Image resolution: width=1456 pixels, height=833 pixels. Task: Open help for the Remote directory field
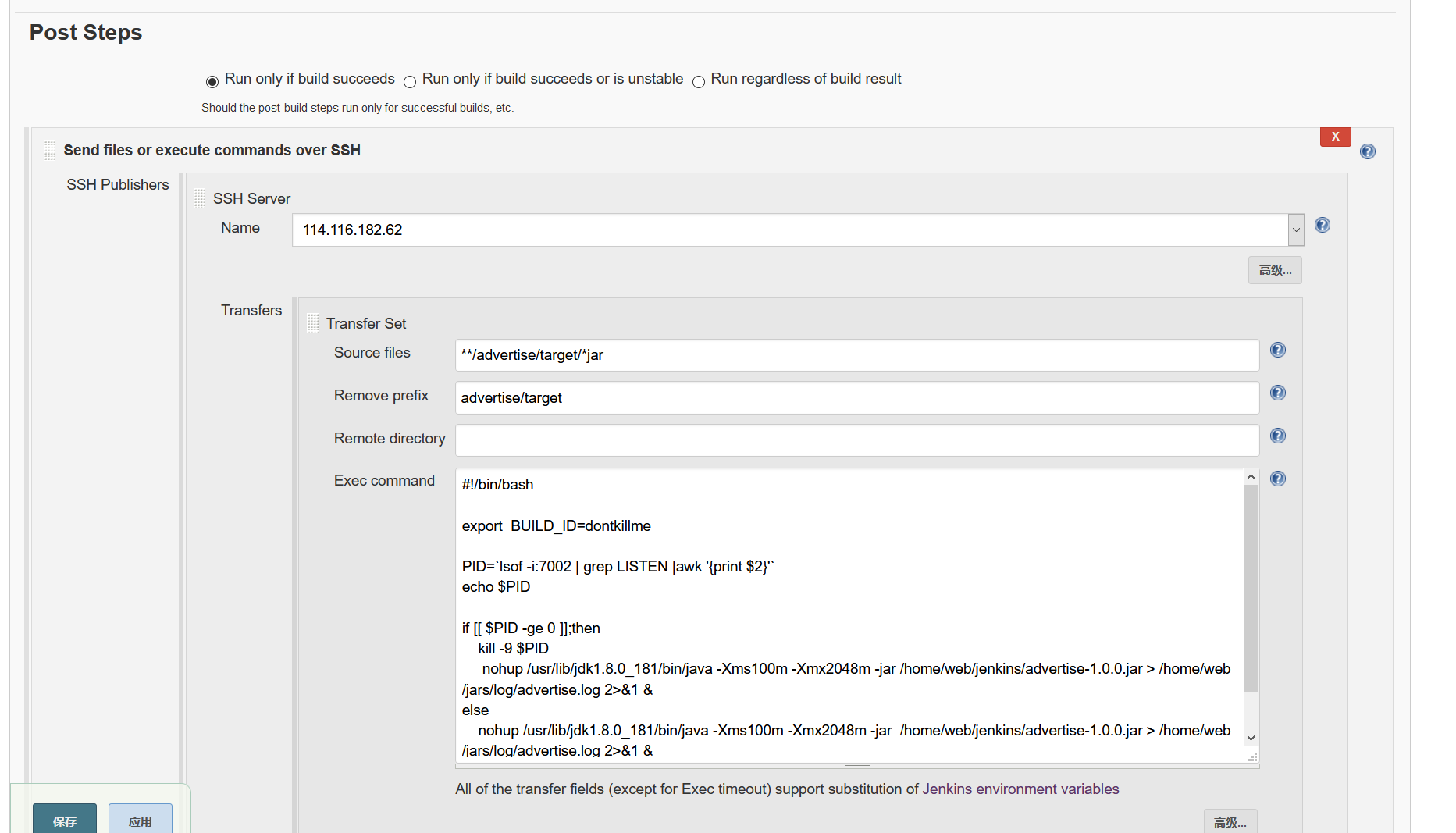[x=1277, y=436]
